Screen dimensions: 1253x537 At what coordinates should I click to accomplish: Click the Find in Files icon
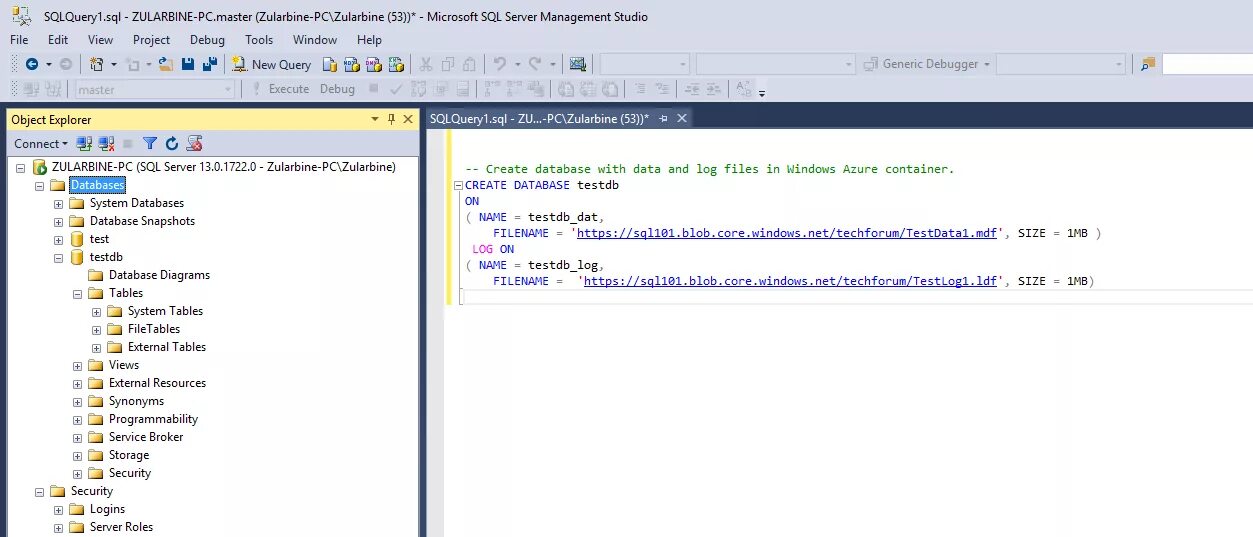(1147, 64)
